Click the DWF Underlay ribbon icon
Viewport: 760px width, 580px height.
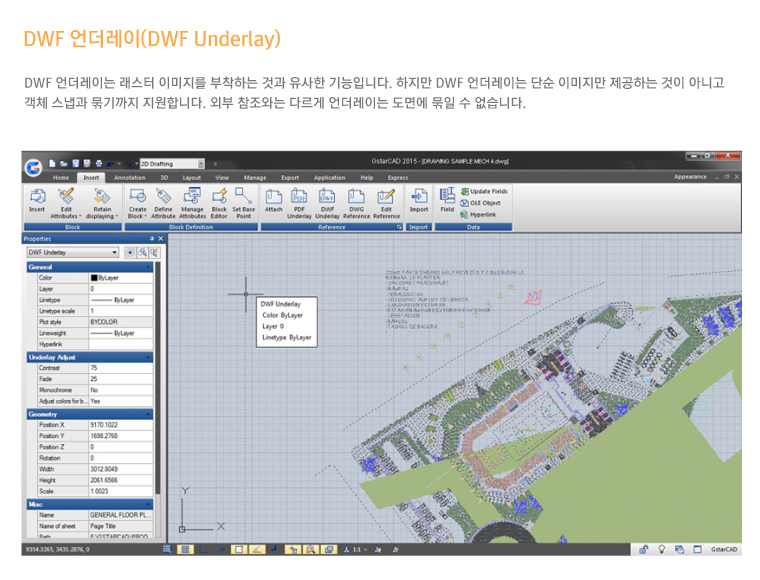click(327, 200)
